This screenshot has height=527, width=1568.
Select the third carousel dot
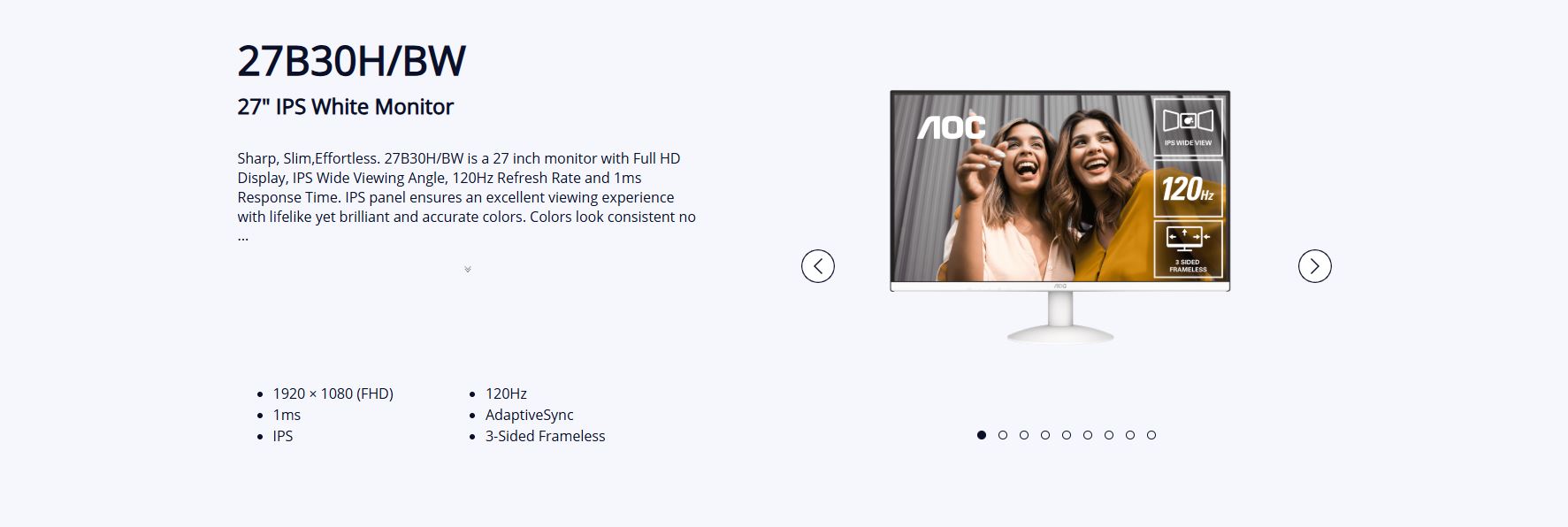click(1024, 435)
